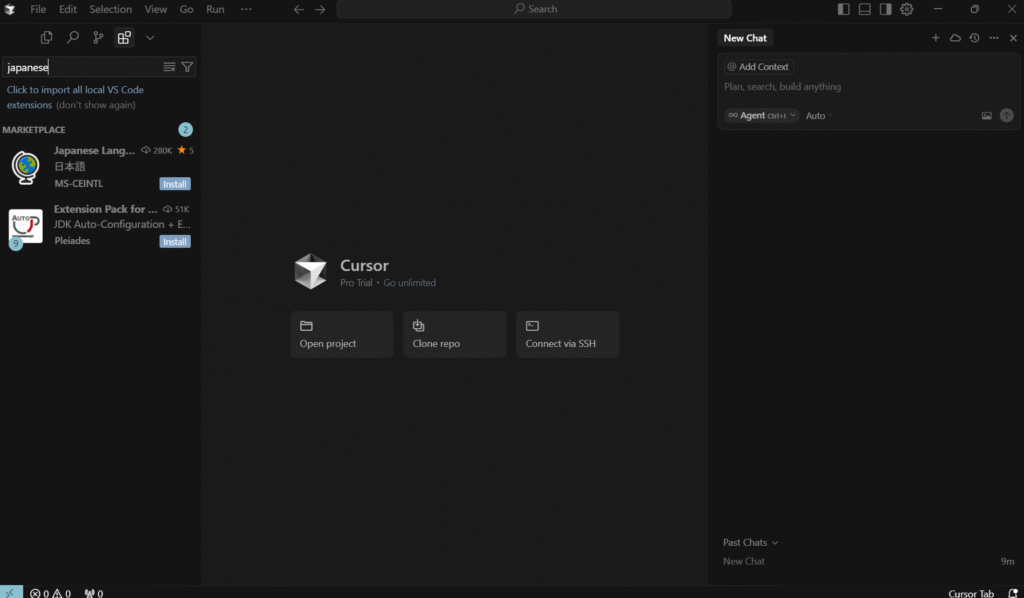Show more menus via ellipsis
Image resolution: width=1024 pixels, height=598 pixels.
pos(246,9)
